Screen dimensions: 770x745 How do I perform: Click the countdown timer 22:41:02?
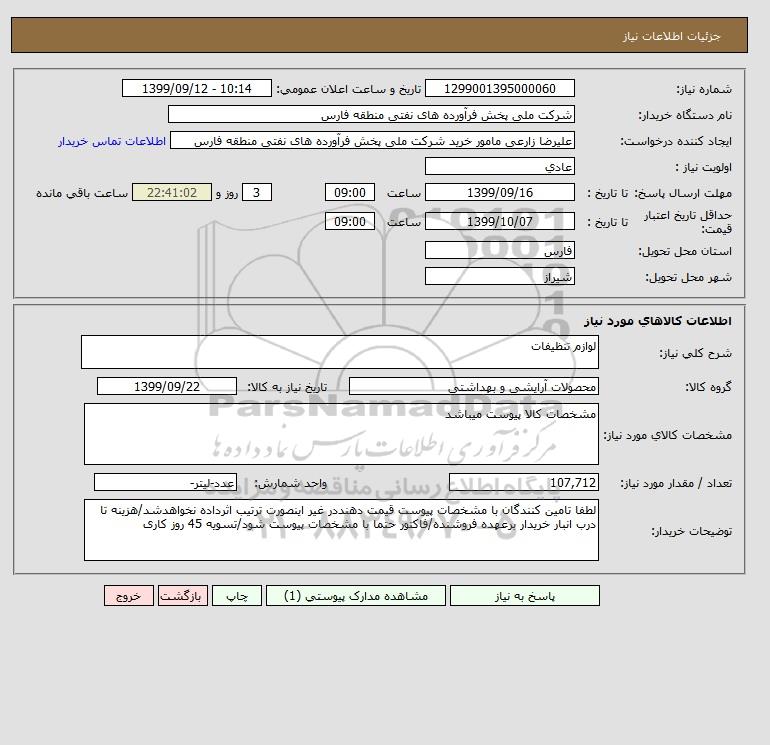point(172,193)
